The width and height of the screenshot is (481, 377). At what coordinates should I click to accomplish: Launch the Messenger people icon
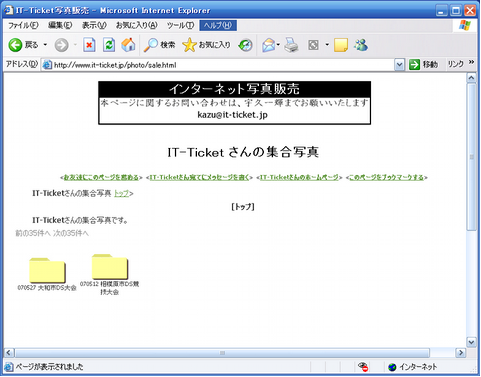tap(361, 45)
